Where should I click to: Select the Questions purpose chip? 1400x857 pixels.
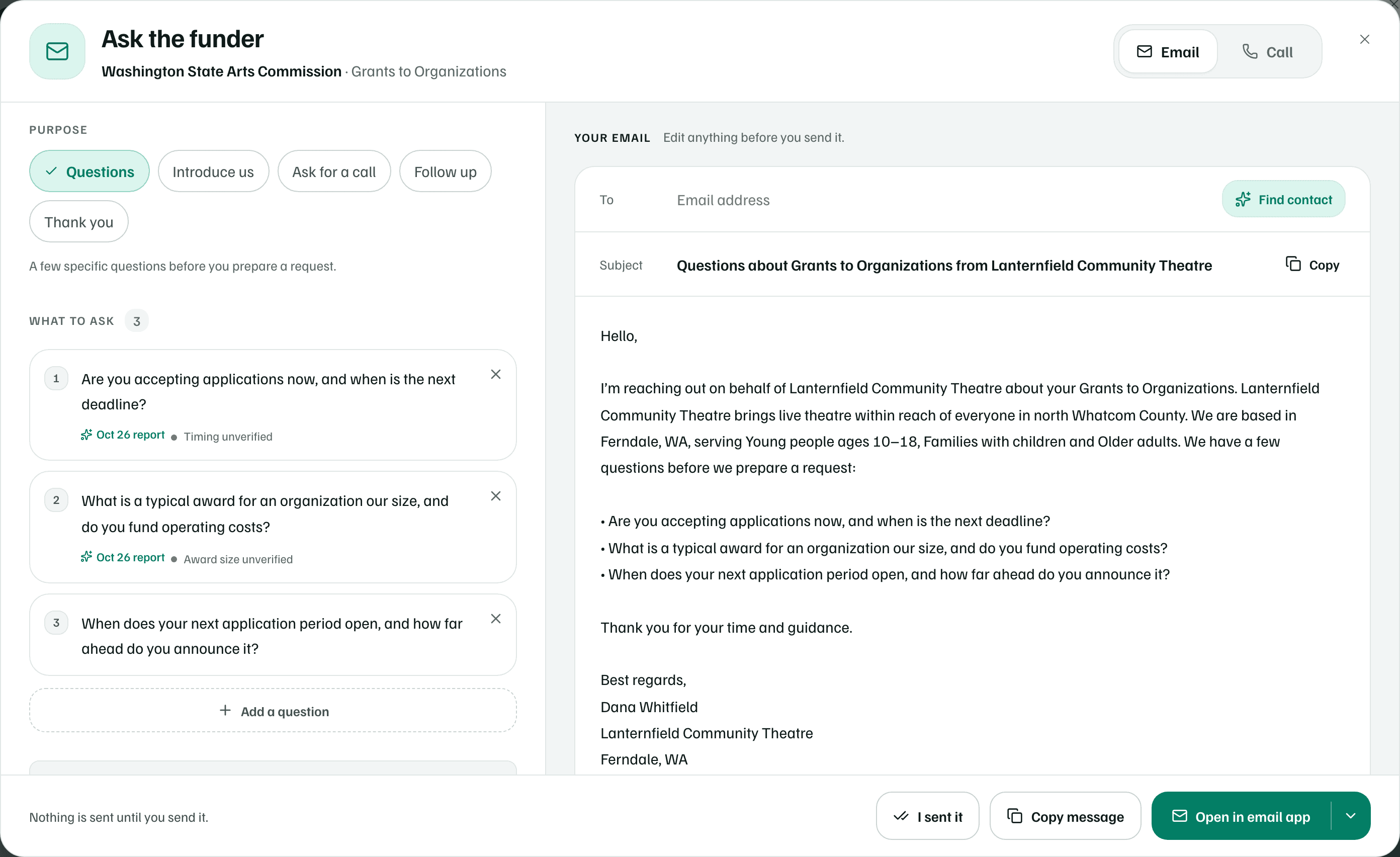tap(89, 172)
